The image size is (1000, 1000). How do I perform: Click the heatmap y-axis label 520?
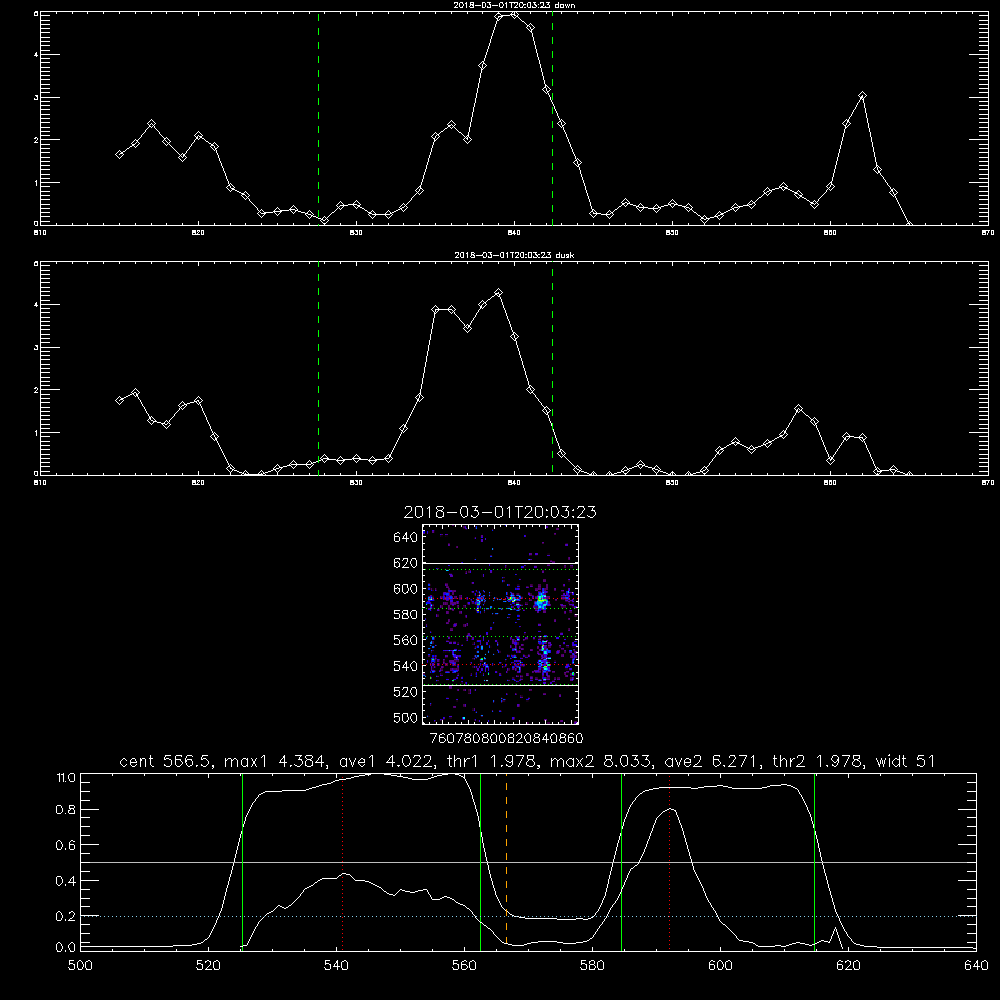[406, 692]
